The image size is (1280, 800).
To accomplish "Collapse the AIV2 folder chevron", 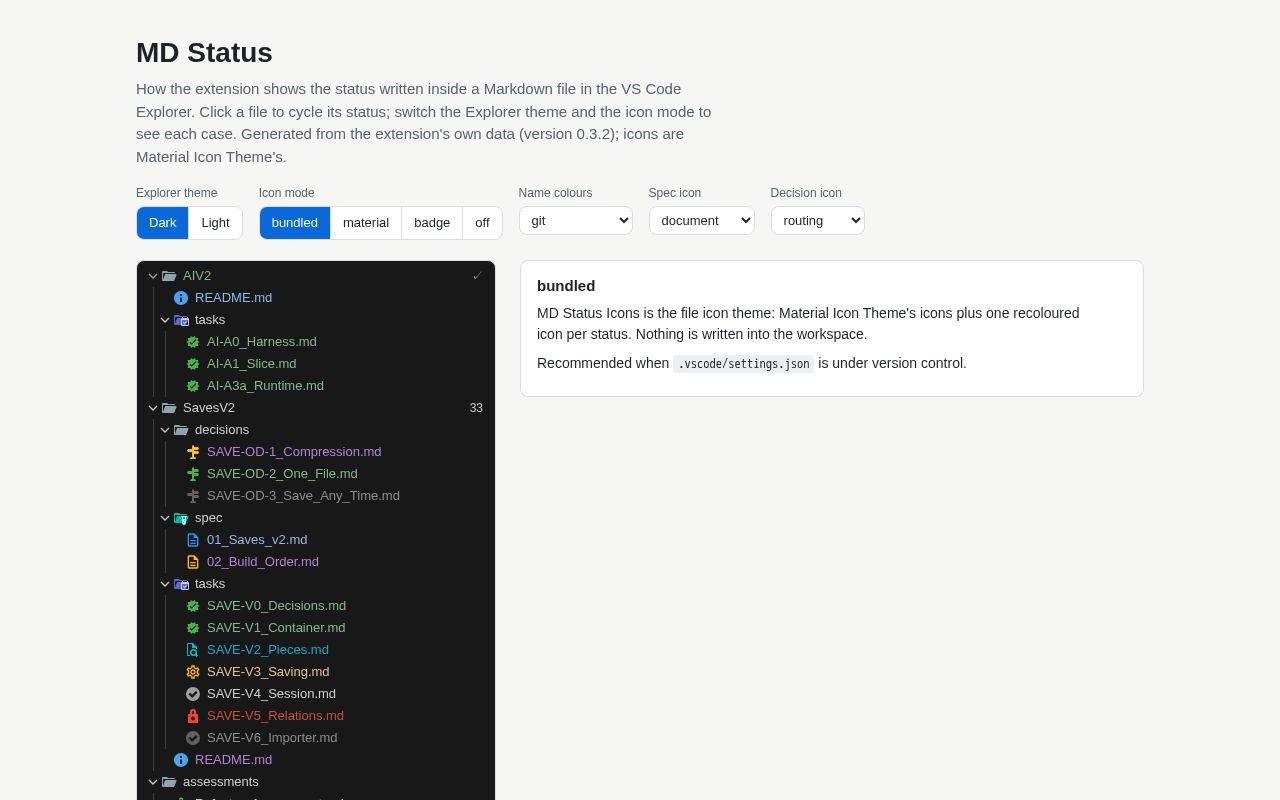I will [153, 276].
